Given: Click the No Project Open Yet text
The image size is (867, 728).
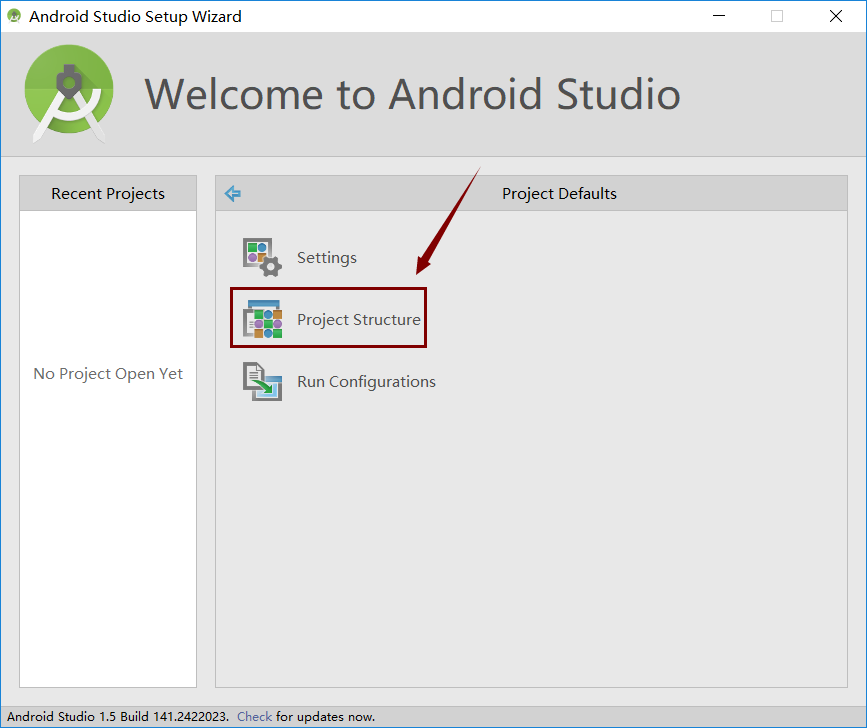Looking at the screenshot, I should [x=108, y=374].
